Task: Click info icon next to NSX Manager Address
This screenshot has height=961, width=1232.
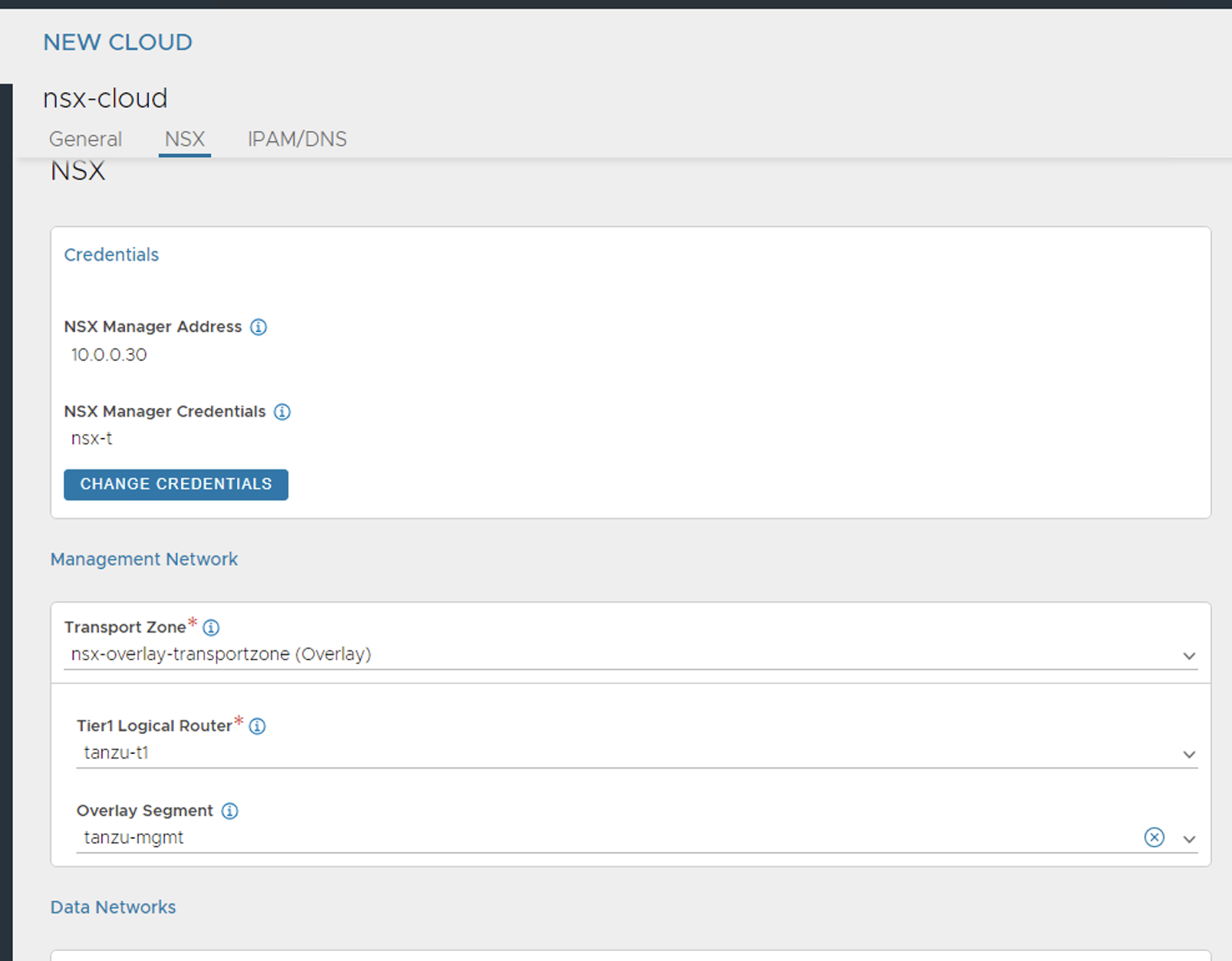Action: coord(259,327)
